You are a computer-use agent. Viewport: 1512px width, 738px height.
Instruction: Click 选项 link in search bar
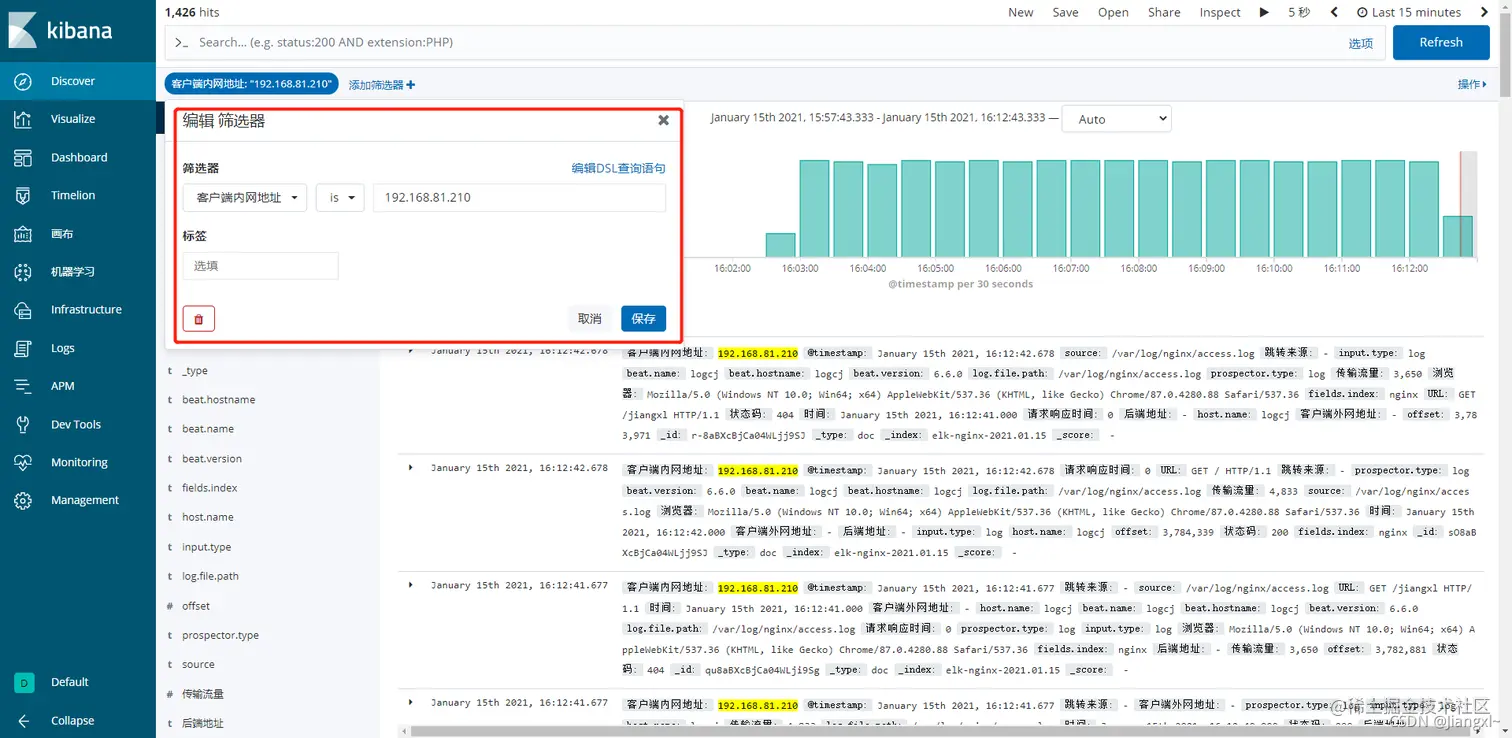point(1360,43)
